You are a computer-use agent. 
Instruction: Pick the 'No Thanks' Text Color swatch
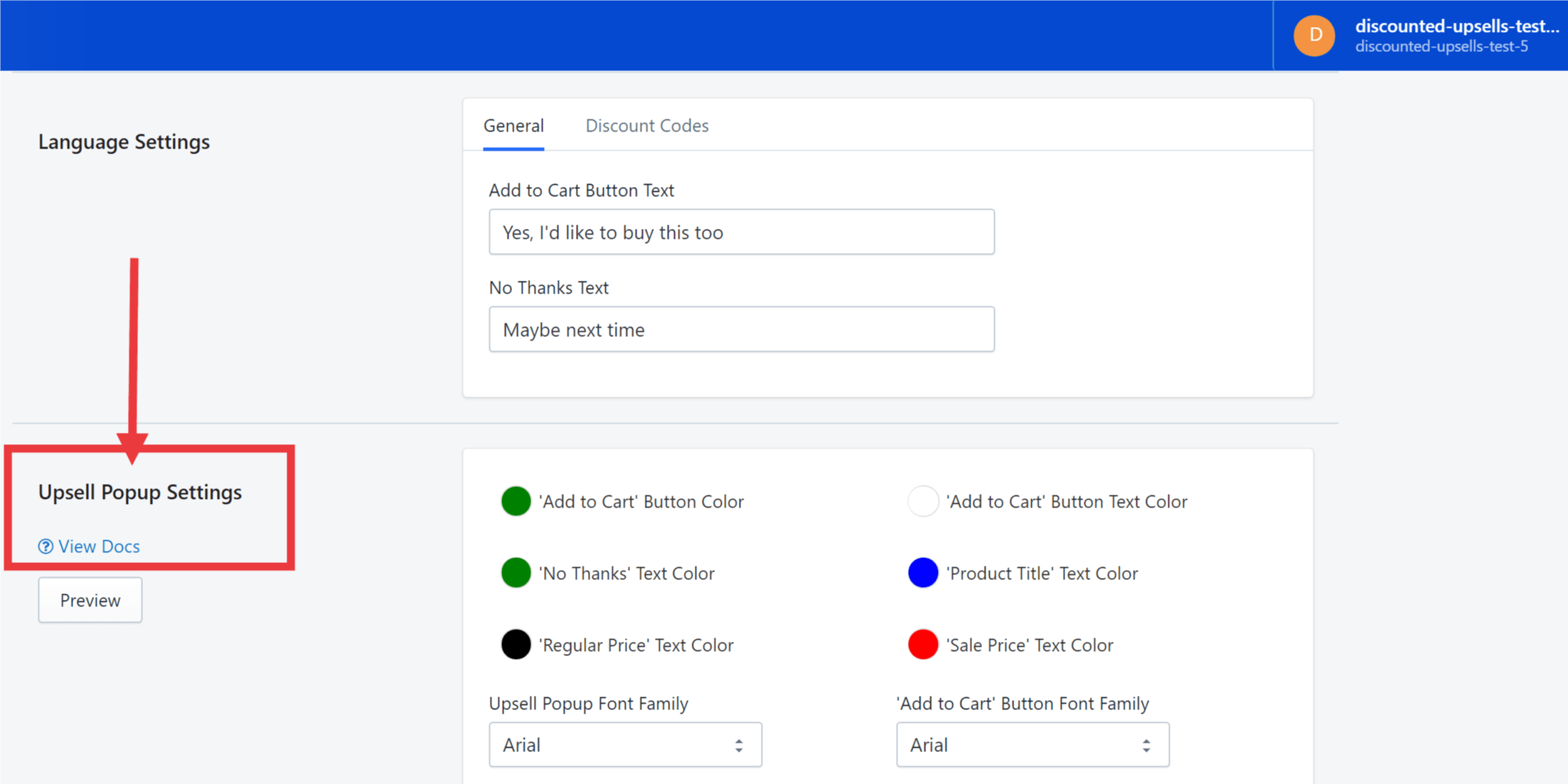516,573
